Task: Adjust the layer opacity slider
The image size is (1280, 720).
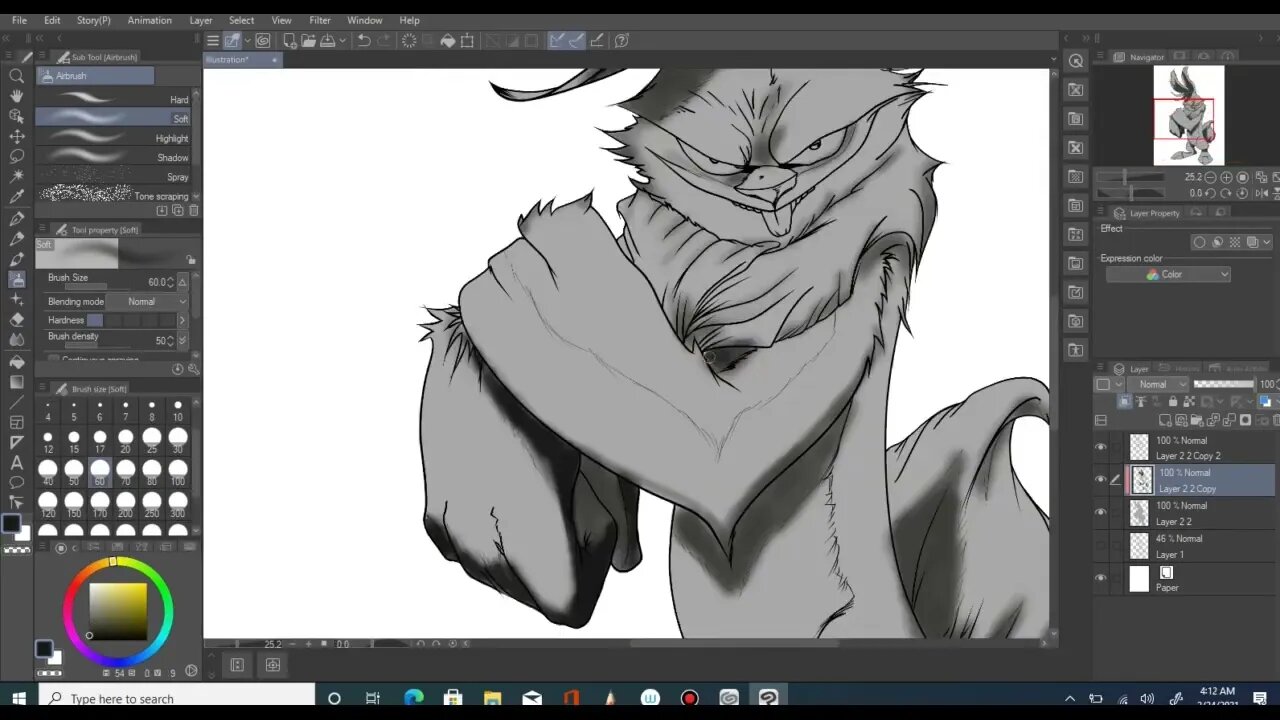Action: pyautogui.click(x=1224, y=384)
